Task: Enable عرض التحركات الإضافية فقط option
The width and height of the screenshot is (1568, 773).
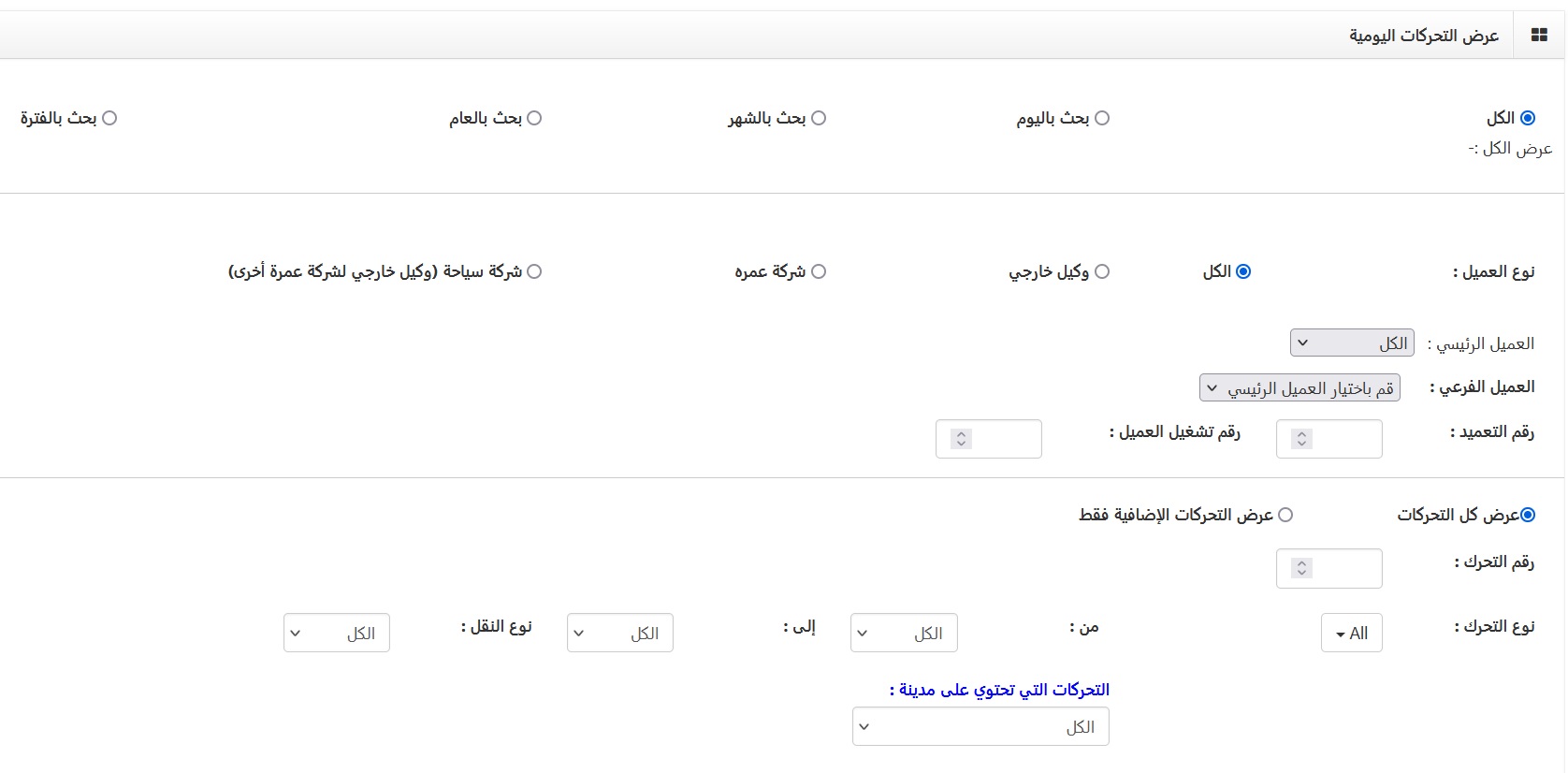Action: [x=1285, y=515]
